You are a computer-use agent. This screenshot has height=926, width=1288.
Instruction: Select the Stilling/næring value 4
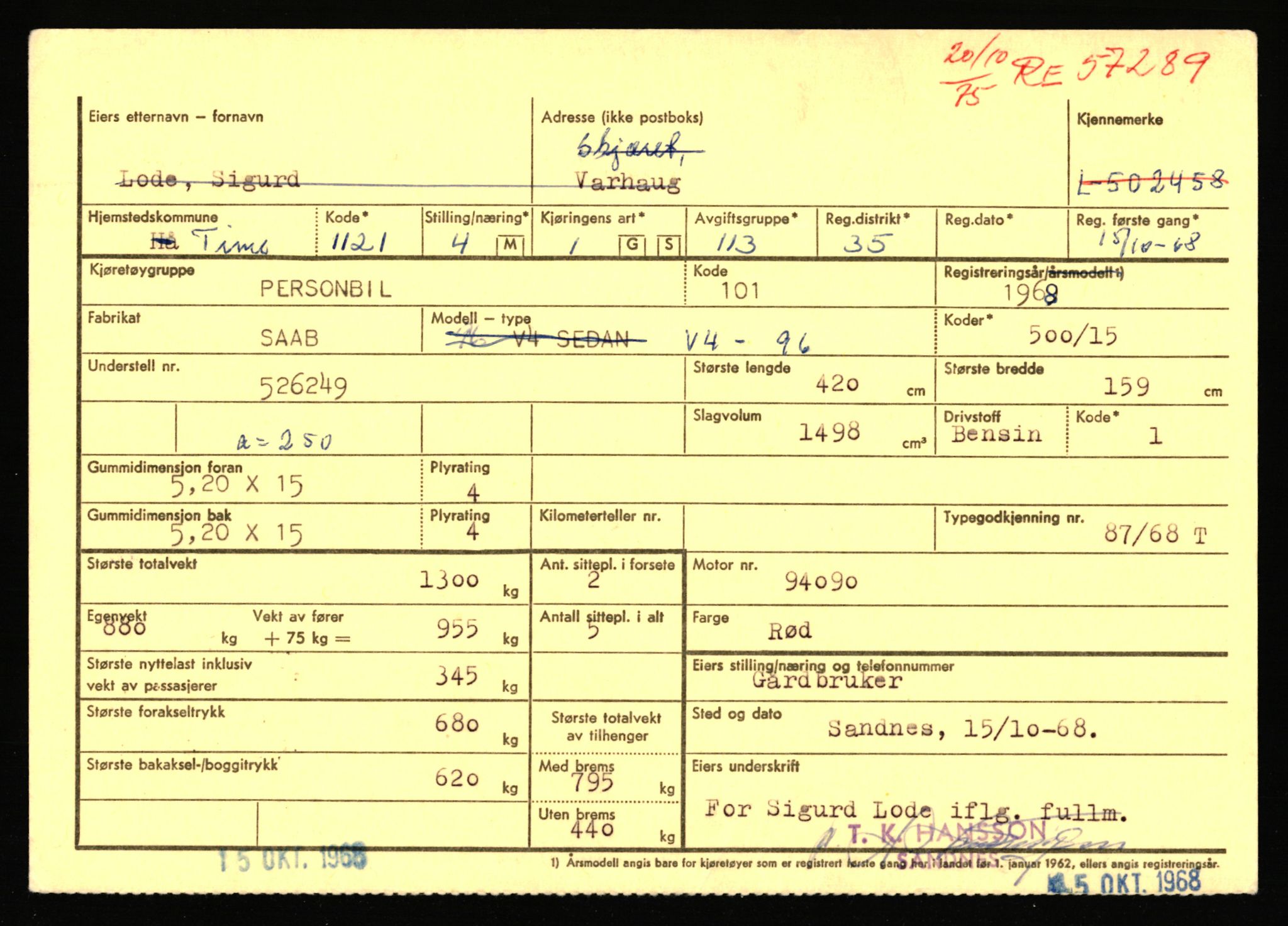pyautogui.click(x=460, y=243)
